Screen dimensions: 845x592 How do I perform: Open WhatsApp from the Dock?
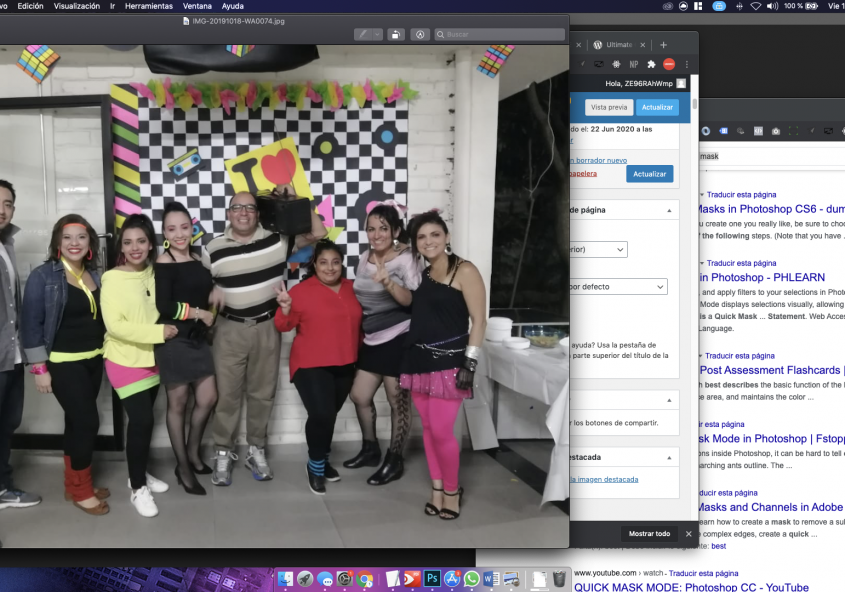pos(472,579)
